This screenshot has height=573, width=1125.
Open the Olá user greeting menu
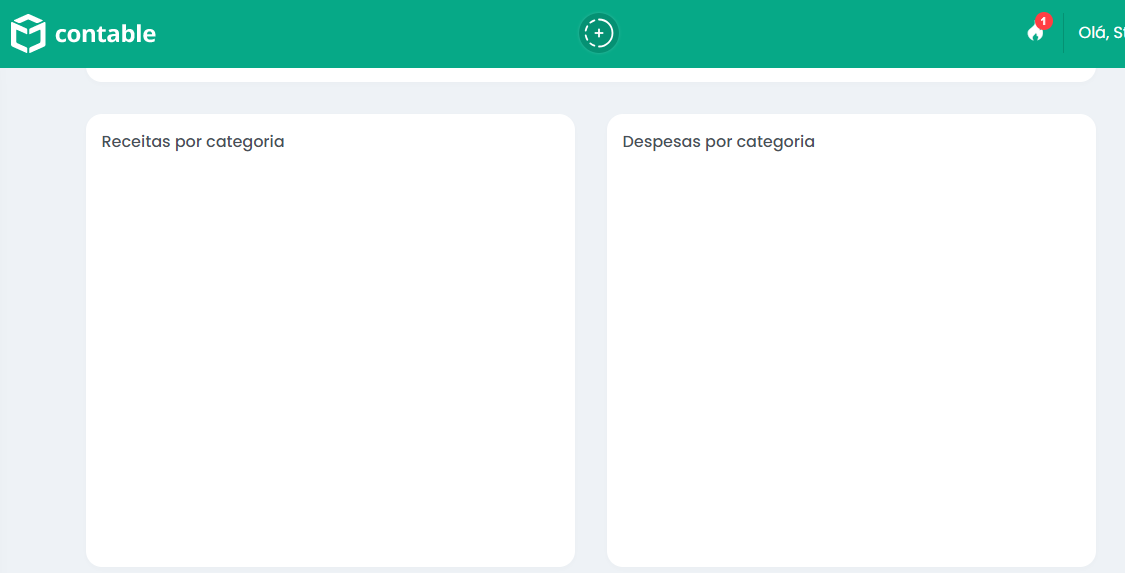coord(1101,33)
